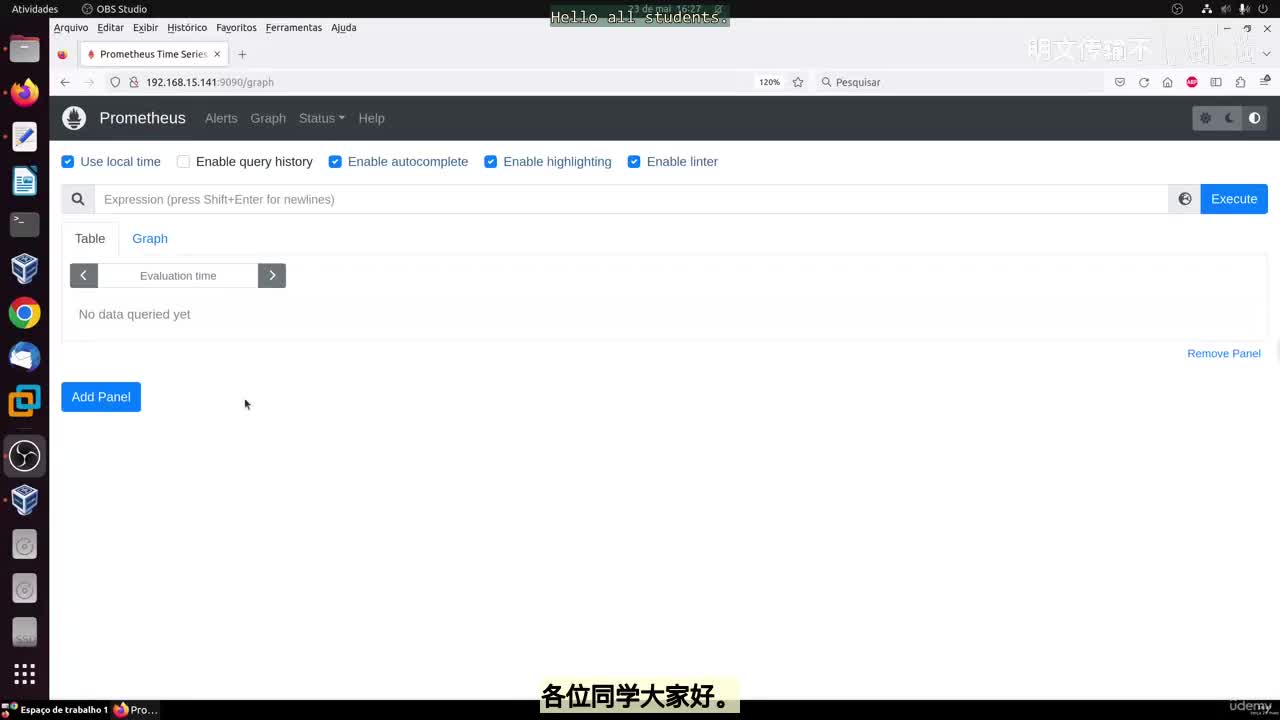Switch to OBS Studio in the dock
Screen dimensions: 1280x720
(x=25, y=456)
